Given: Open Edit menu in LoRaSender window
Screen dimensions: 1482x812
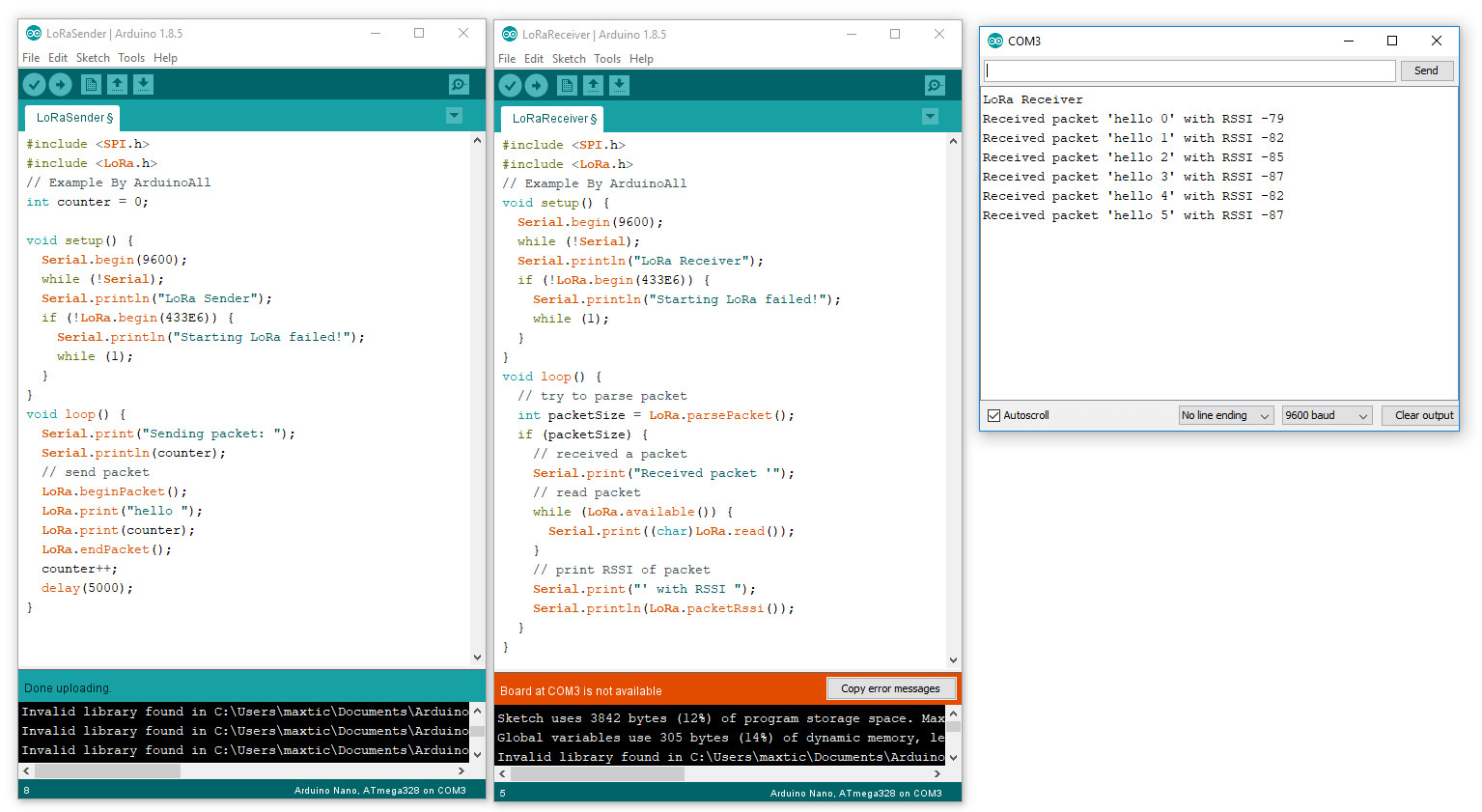Looking at the screenshot, I should [58, 58].
